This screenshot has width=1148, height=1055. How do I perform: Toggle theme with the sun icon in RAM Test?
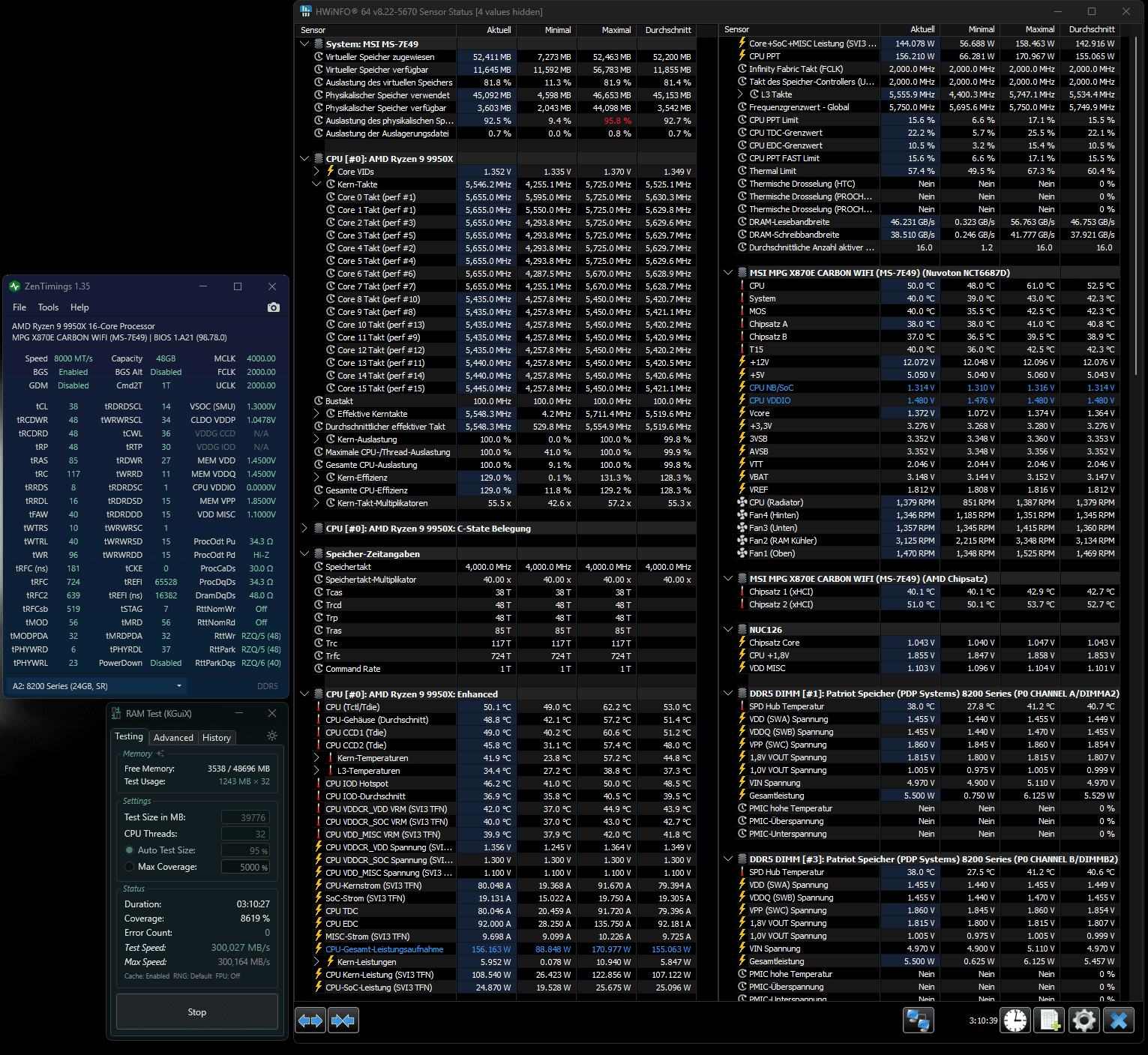pos(272,736)
